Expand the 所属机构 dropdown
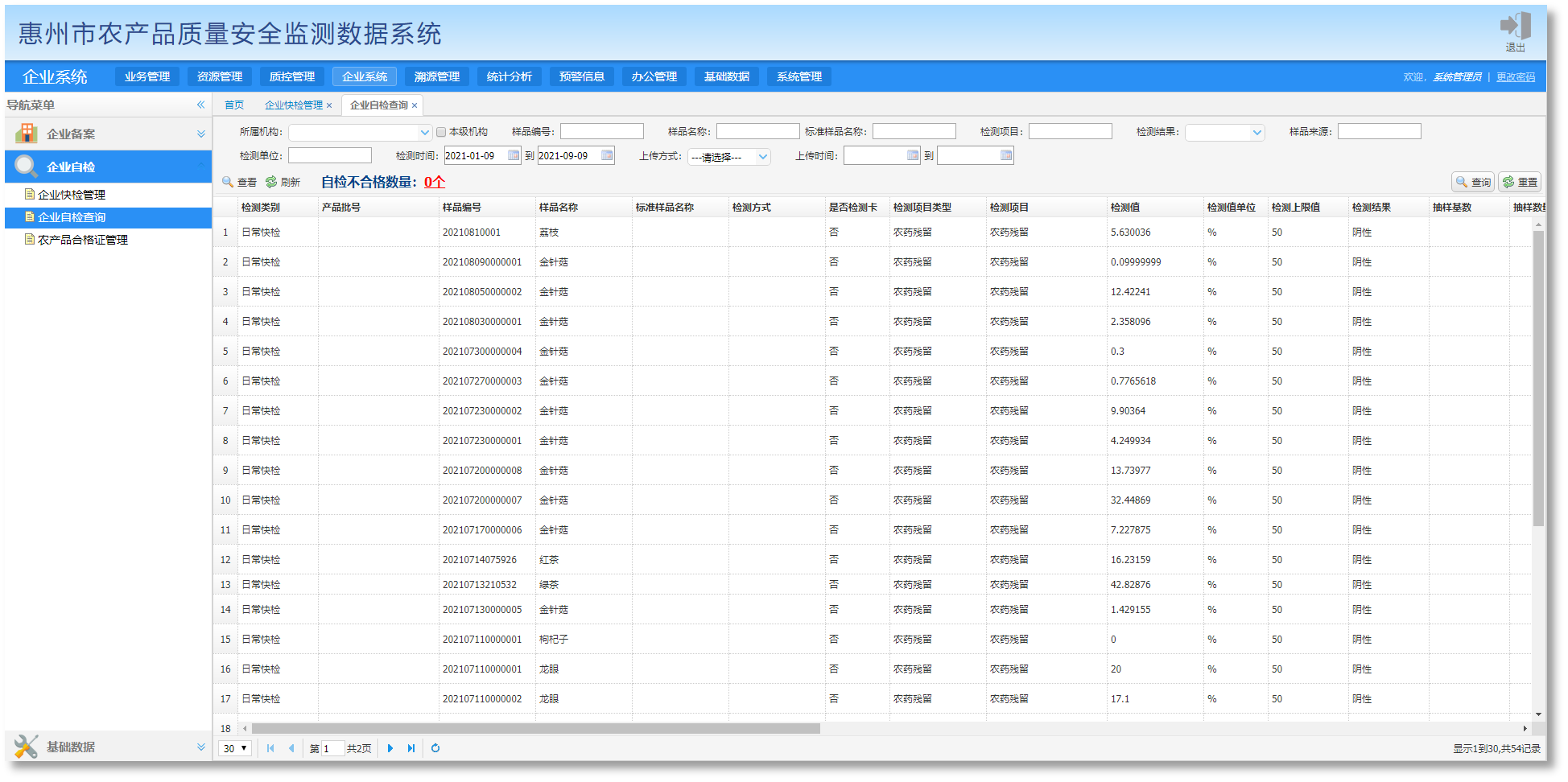Viewport: 1568px width, 782px height. pos(424,133)
